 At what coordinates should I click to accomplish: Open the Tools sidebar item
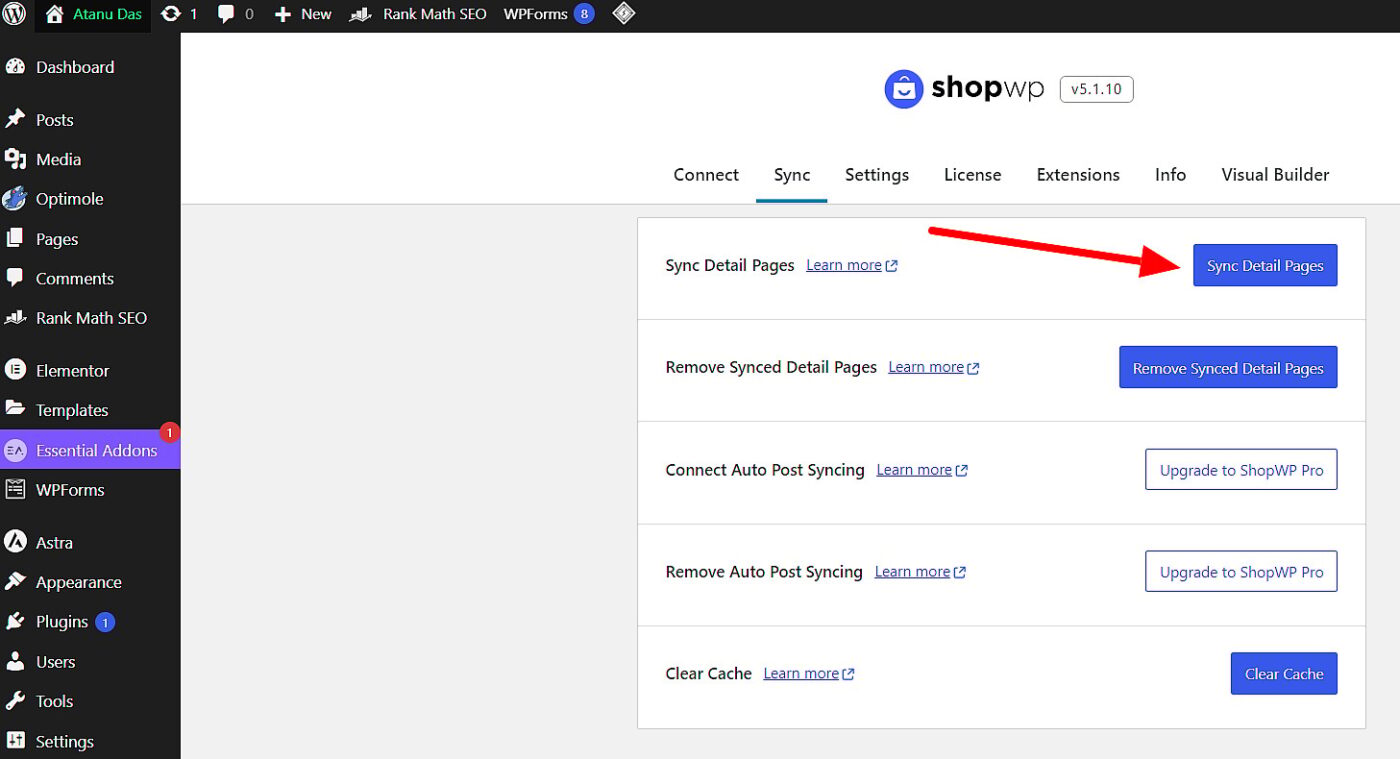click(x=90, y=701)
